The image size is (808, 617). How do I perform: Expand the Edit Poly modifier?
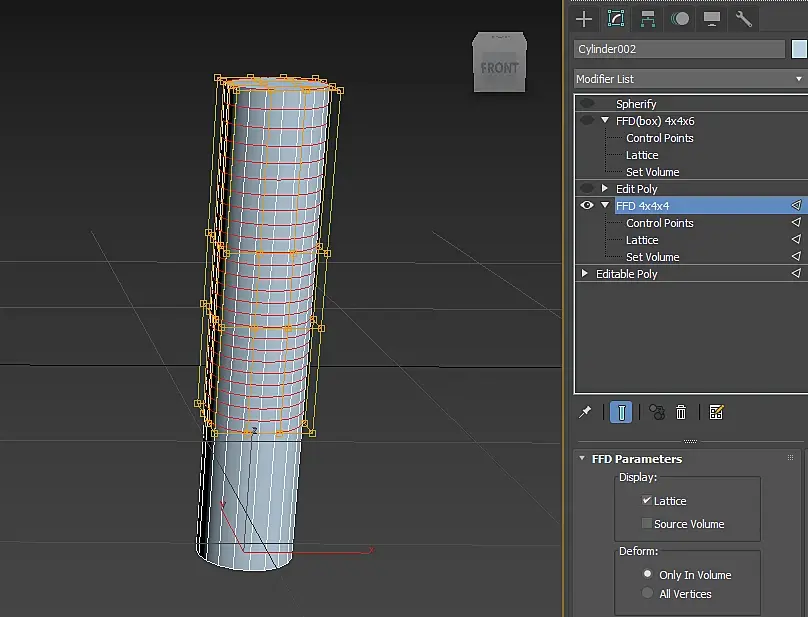click(605, 188)
